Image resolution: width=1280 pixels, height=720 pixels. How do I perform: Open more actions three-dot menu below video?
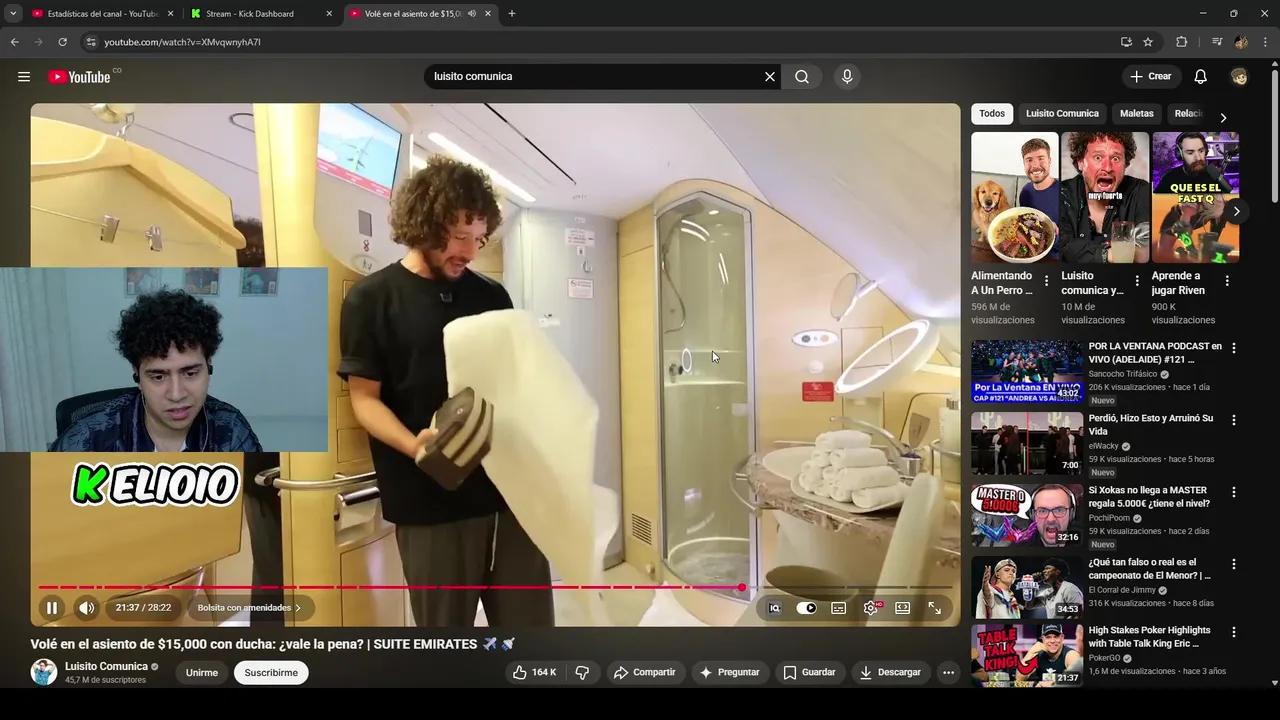tap(948, 672)
